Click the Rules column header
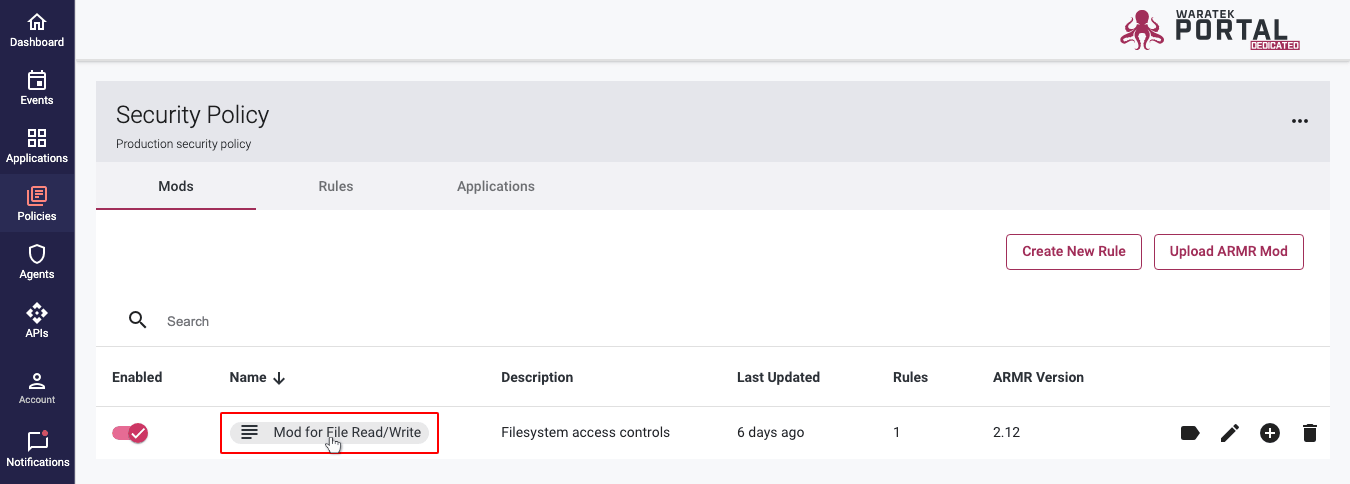 click(910, 377)
